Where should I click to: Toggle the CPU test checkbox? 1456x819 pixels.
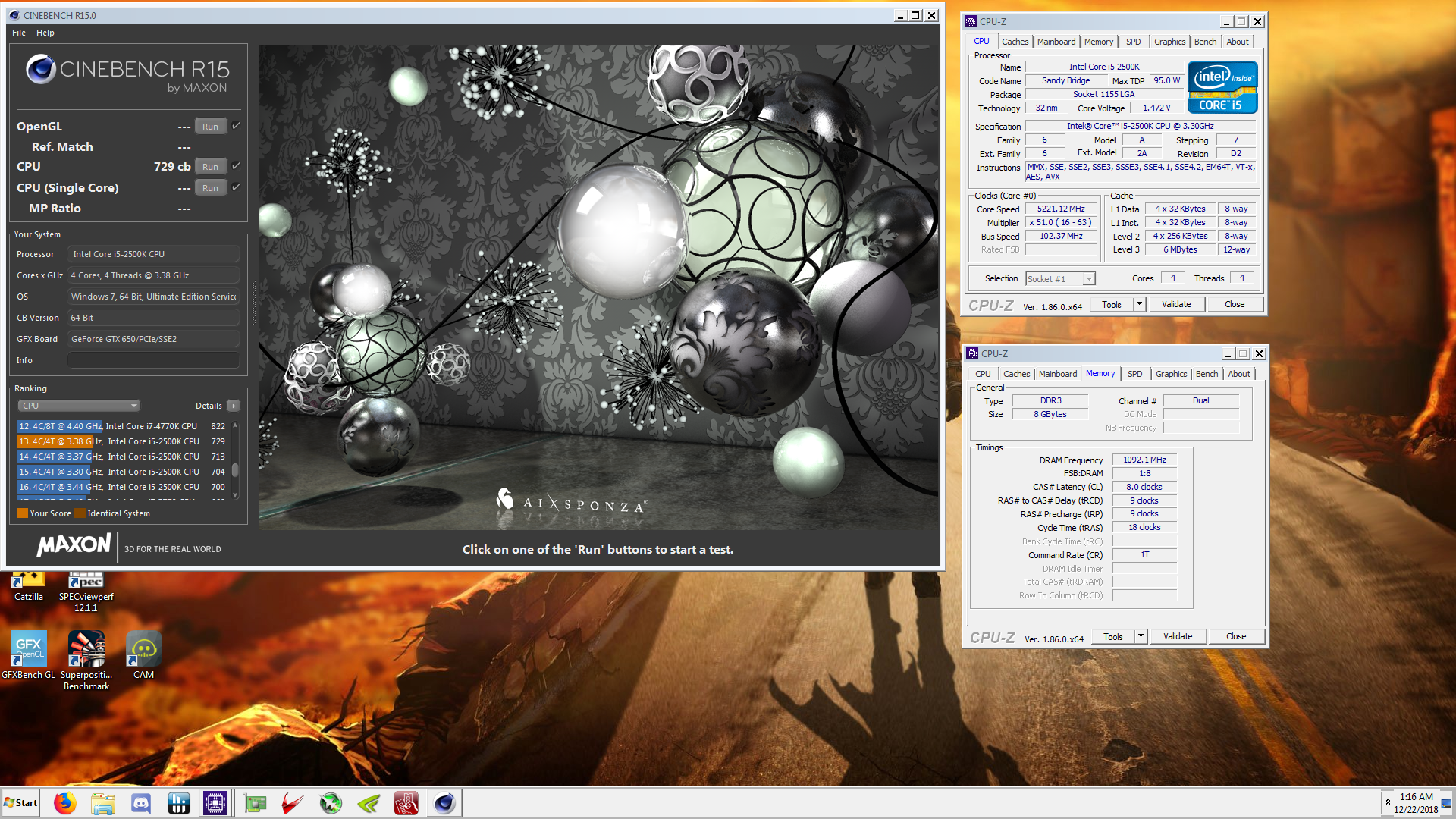(236, 166)
